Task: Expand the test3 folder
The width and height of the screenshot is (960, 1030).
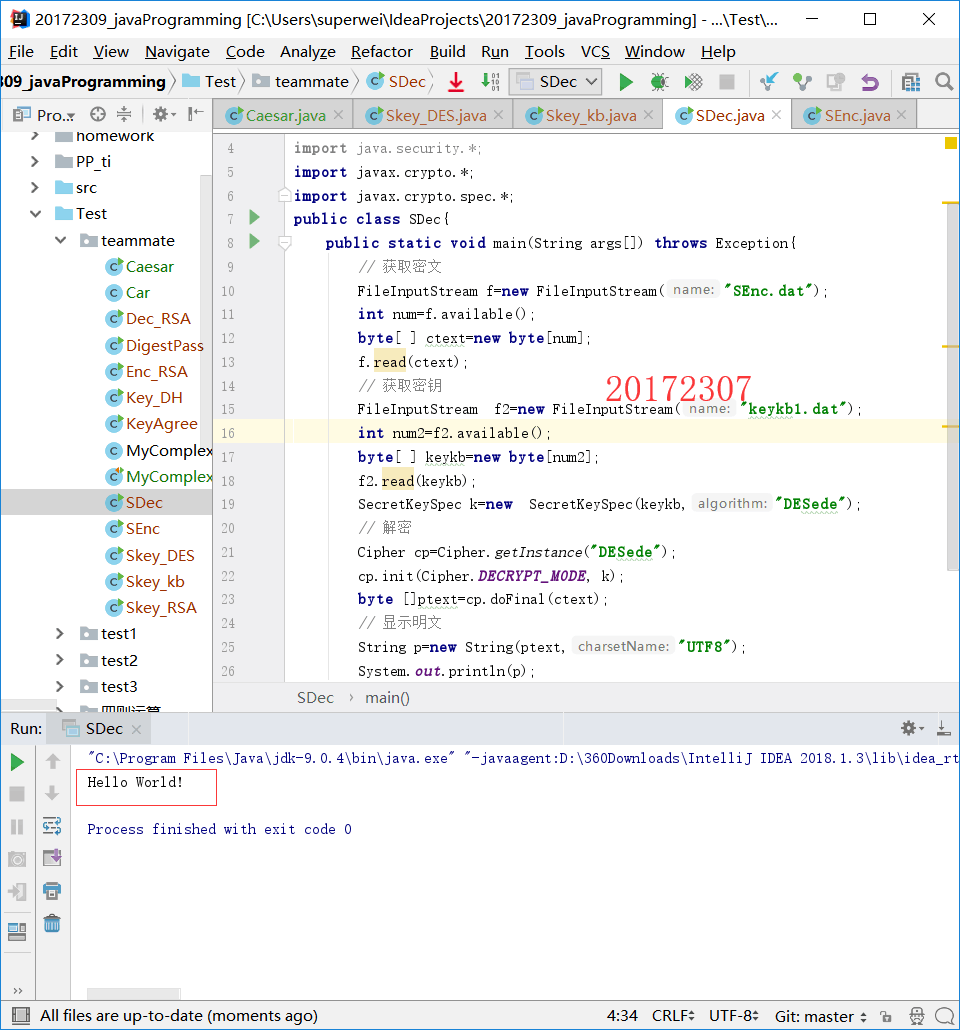Action: click(60, 686)
